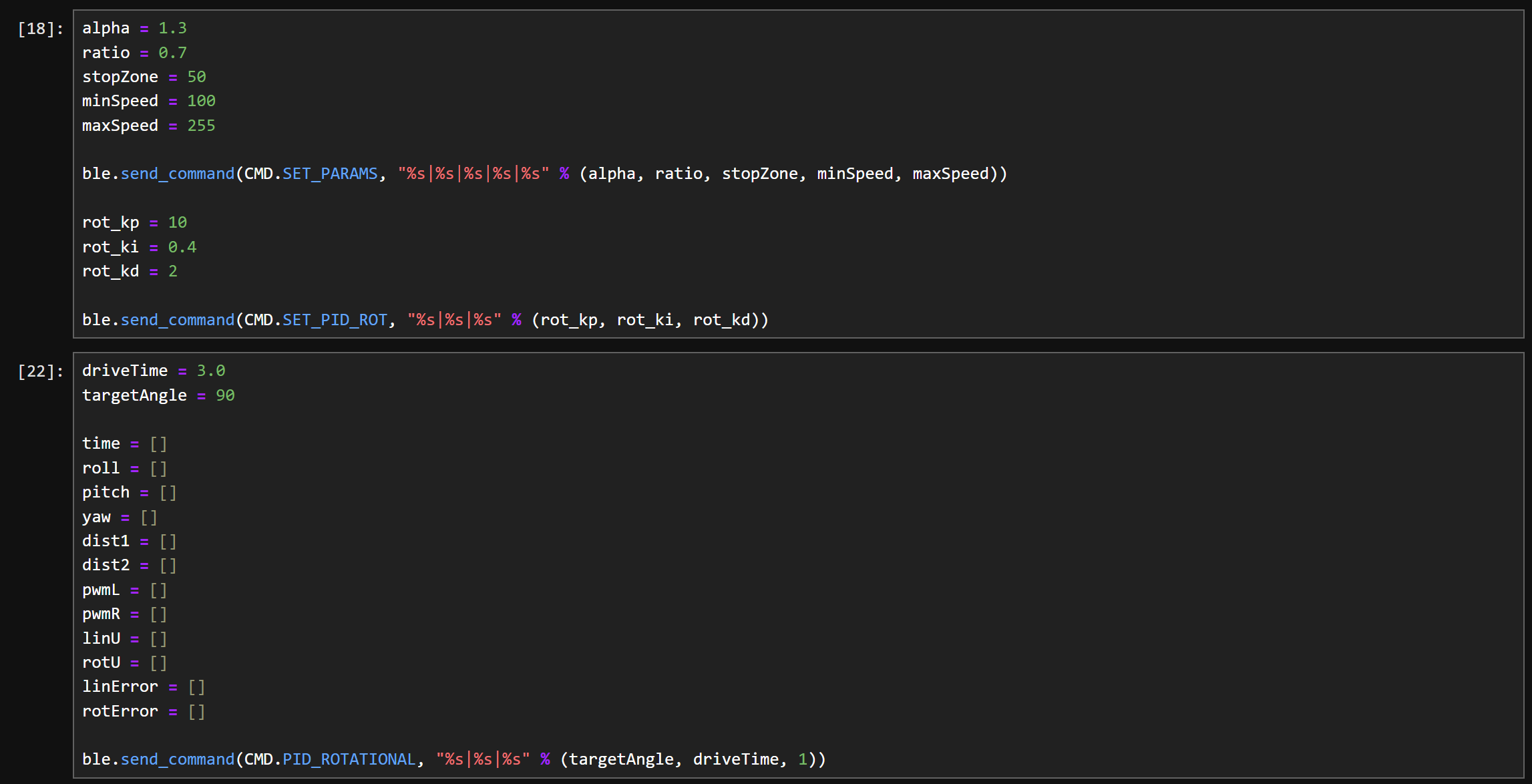This screenshot has width=1532, height=784.
Task: Click the line 'linU = []'
Action: [125, 638]
